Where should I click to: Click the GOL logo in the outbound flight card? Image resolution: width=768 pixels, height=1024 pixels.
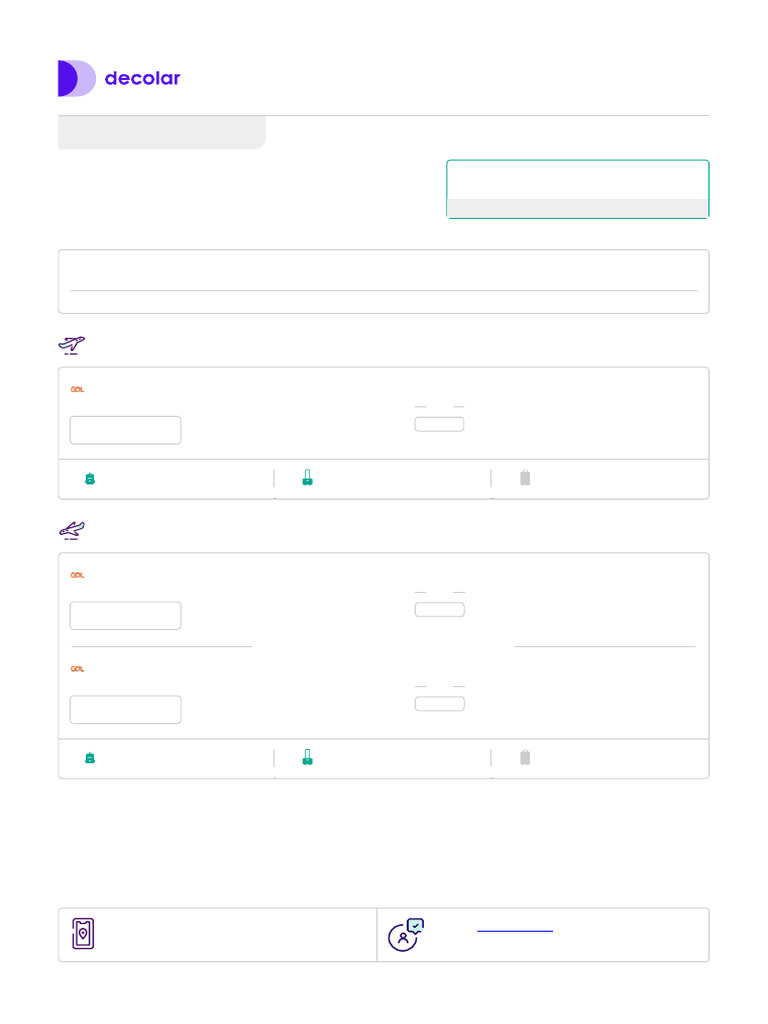(77, 389)
